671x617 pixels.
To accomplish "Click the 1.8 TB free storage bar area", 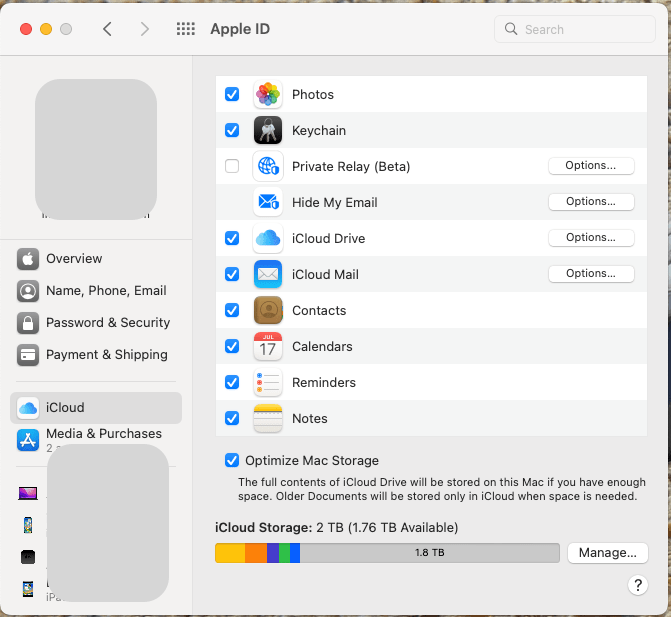I will click(x=430, y=553).
